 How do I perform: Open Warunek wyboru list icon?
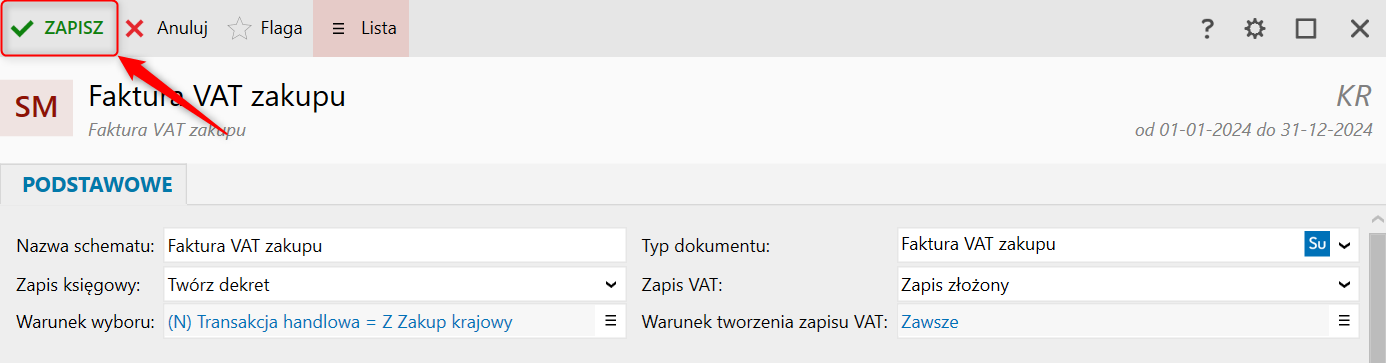(x=609, y=321)
